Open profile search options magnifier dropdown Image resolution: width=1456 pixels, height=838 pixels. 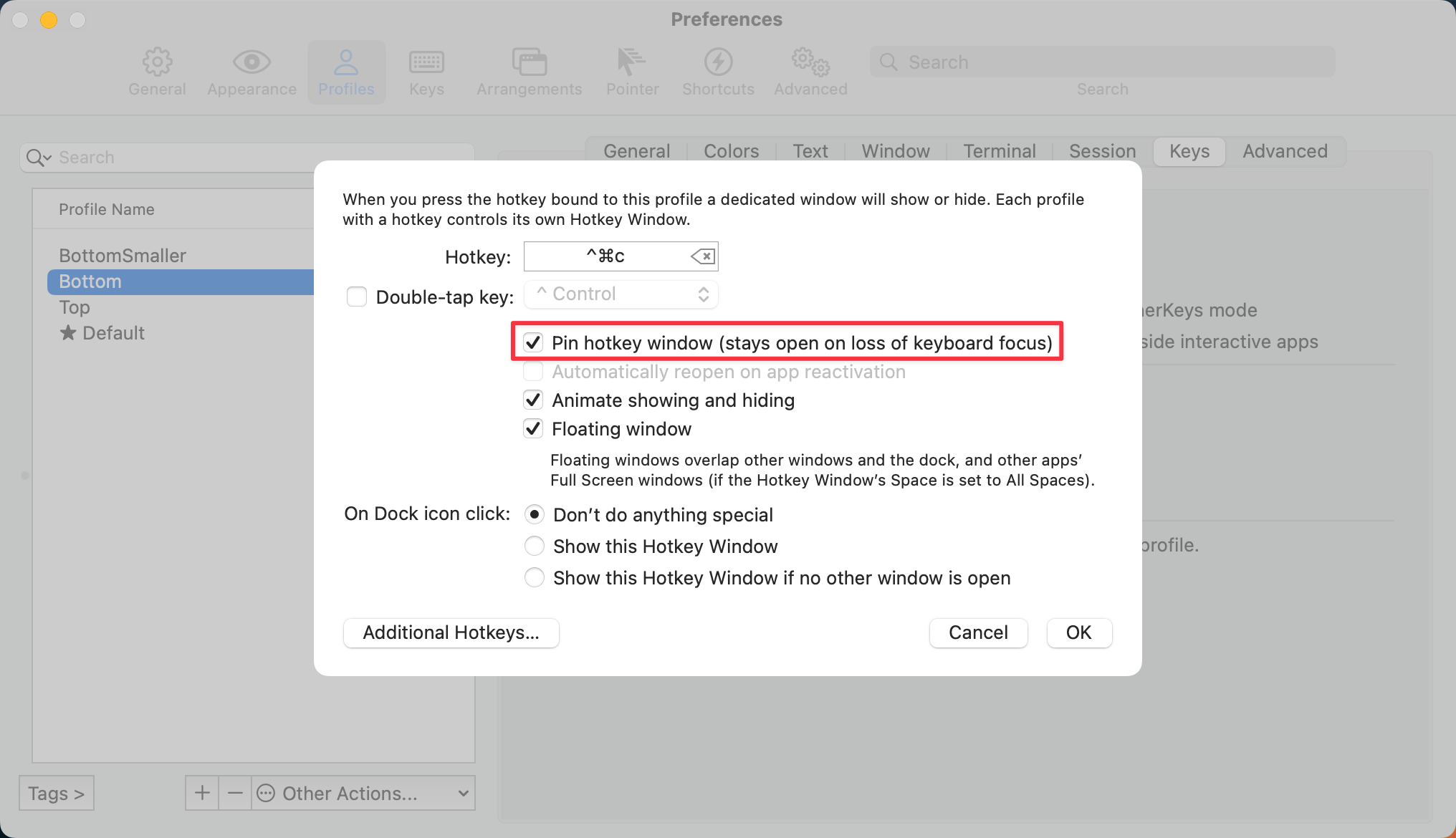(39, 158)
